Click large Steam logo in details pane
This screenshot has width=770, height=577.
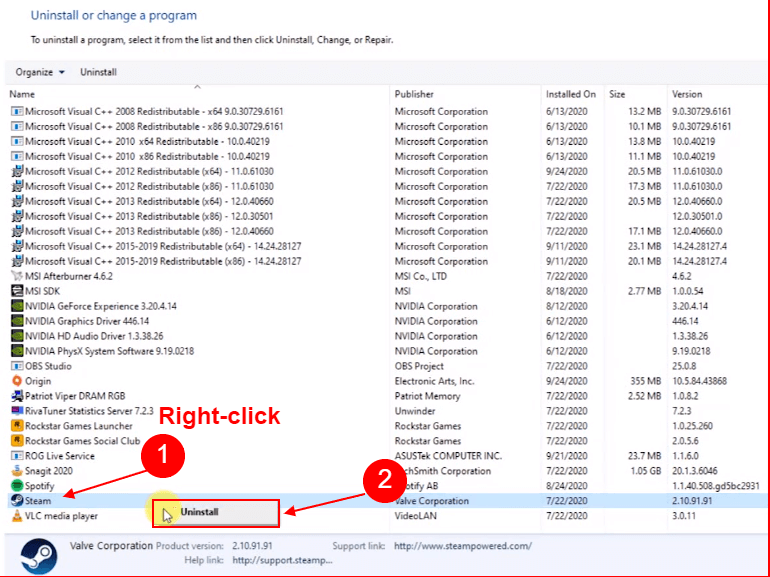pos(39,556)
